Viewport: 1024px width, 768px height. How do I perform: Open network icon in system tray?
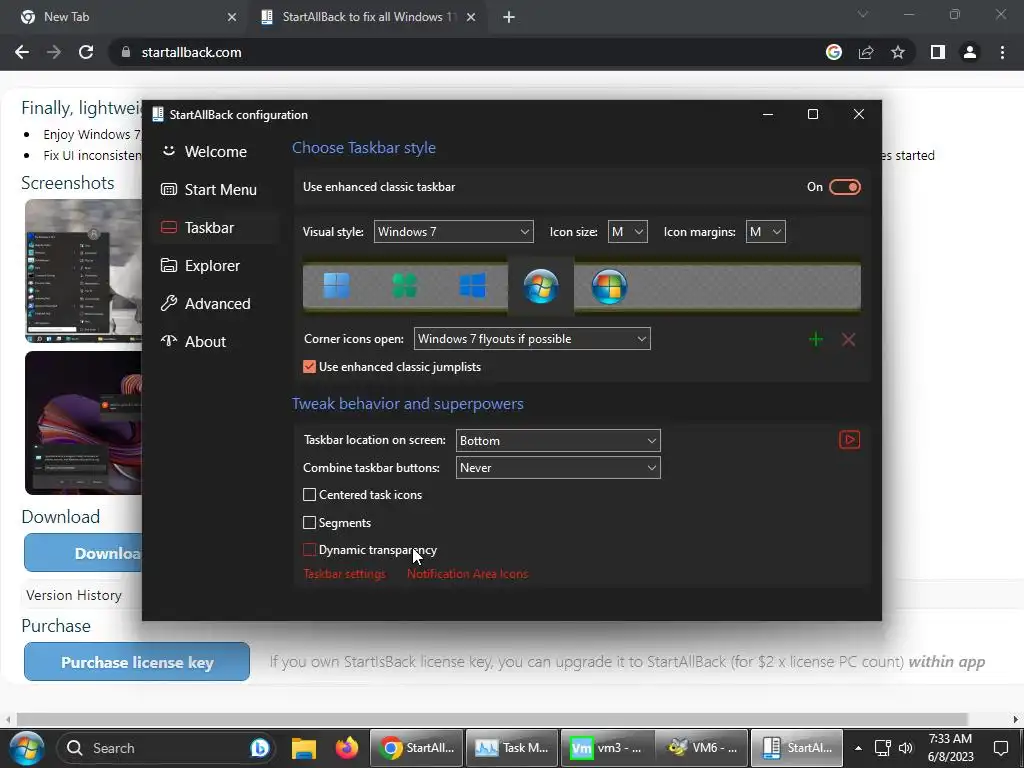882,748
